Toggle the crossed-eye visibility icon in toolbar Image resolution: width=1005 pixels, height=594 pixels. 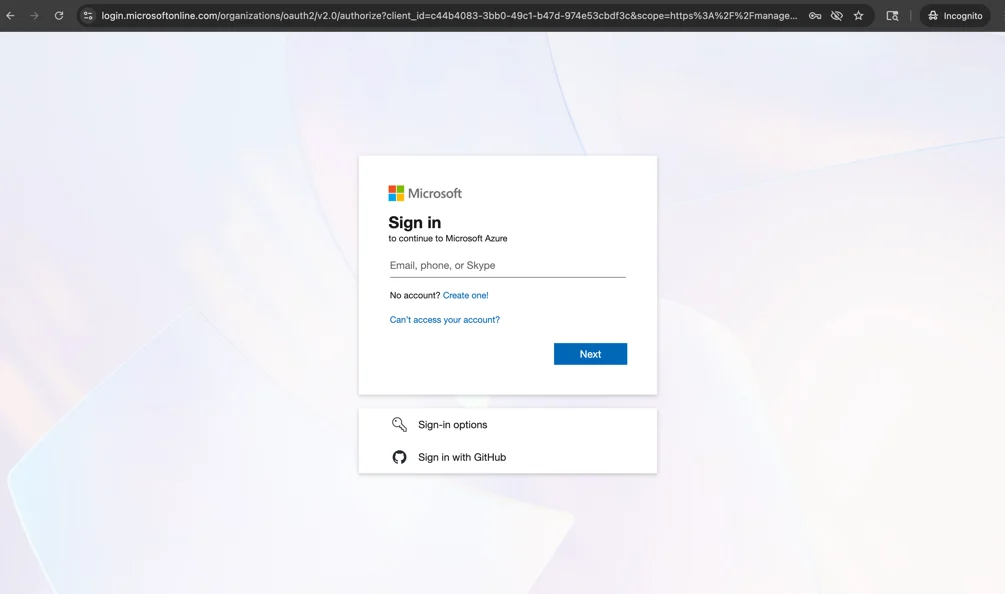tap(836, 15)
